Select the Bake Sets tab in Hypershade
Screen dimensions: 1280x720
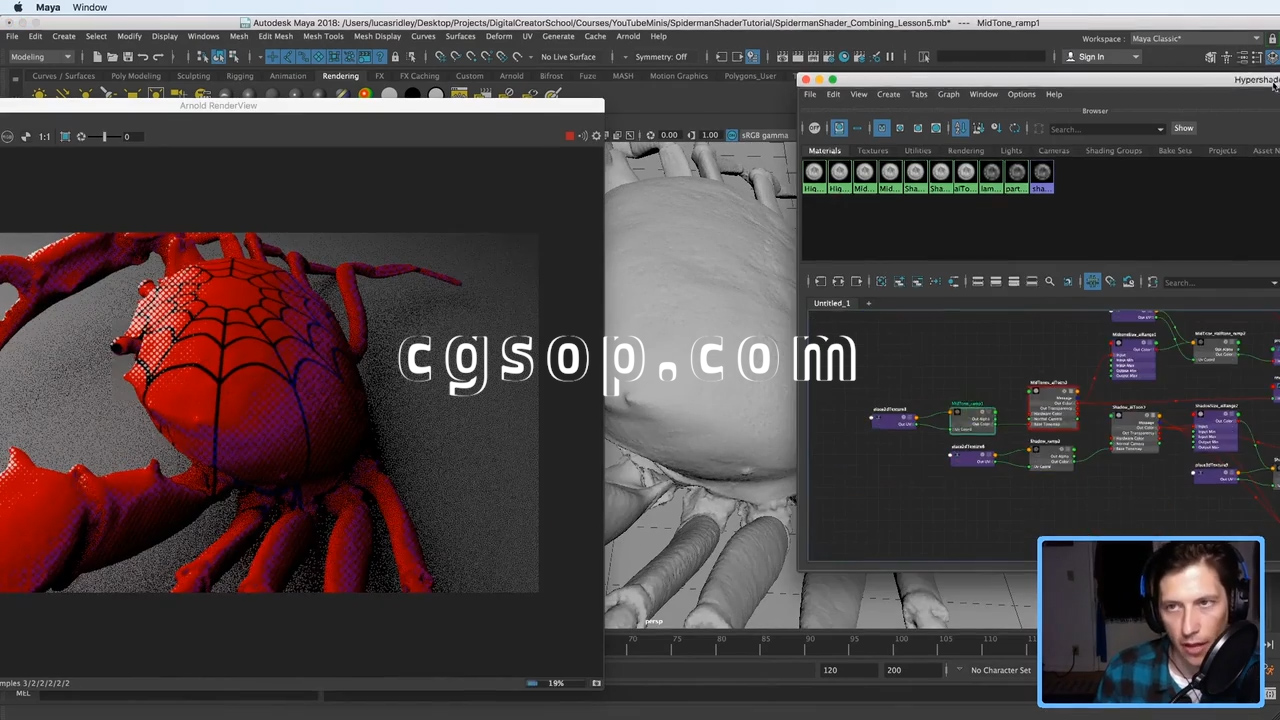point(1175,151)
